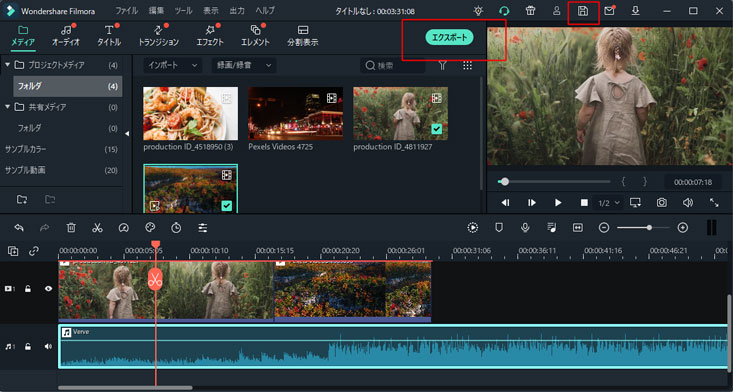Take a snapshot with camera icon
The width and height of the screenshot is (733, 392).
pyautogui.click(x=661, y=202)
